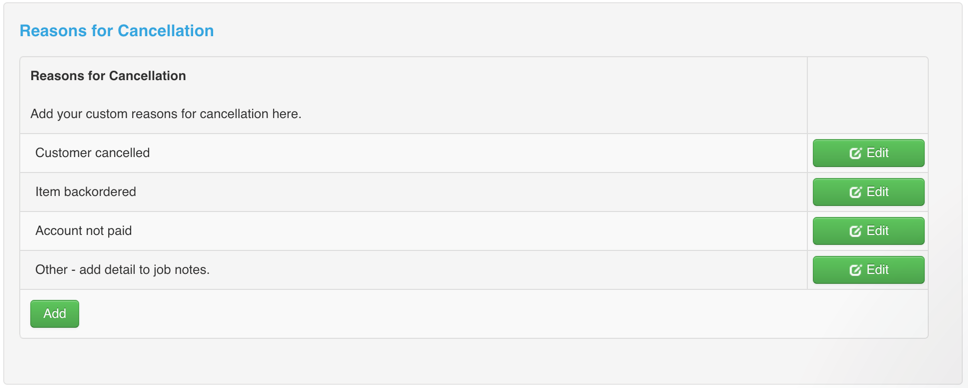Edit the Other - add detail reason
This screenshot has height=388, width=968.
point(869,270)
